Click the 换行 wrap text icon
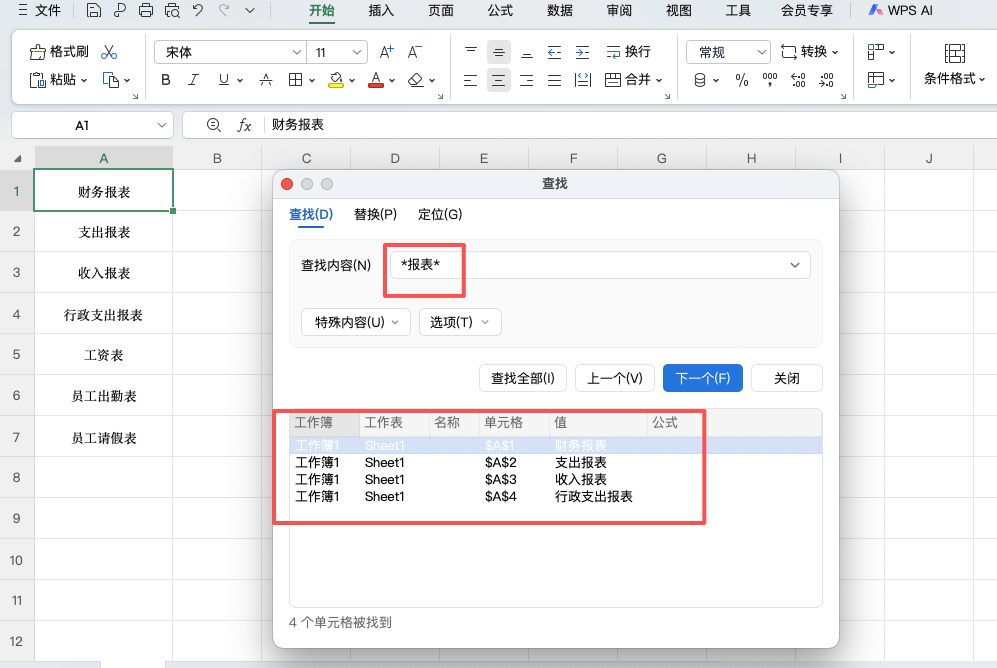Viewport: 997px width, 668px height. tap(630, 51)
